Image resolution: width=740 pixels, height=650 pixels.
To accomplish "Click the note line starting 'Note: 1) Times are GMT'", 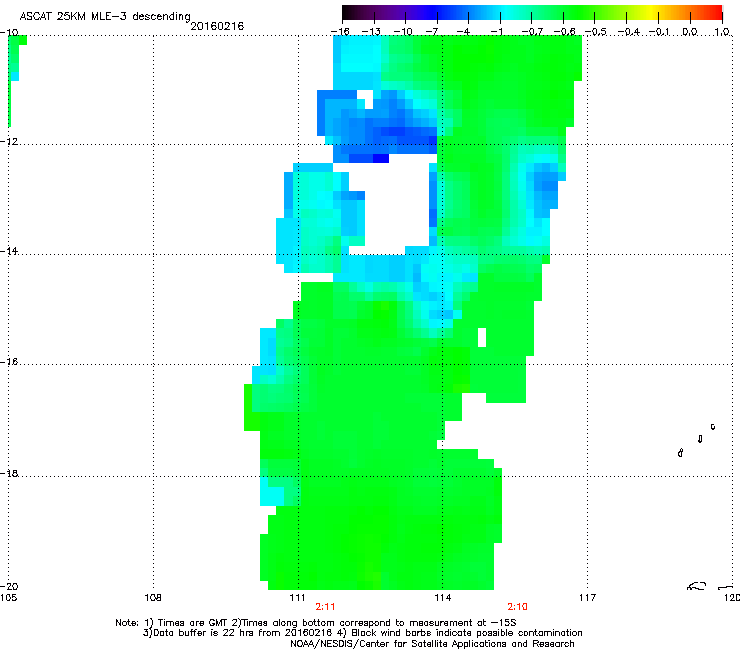I will click(x=316, y=623).
